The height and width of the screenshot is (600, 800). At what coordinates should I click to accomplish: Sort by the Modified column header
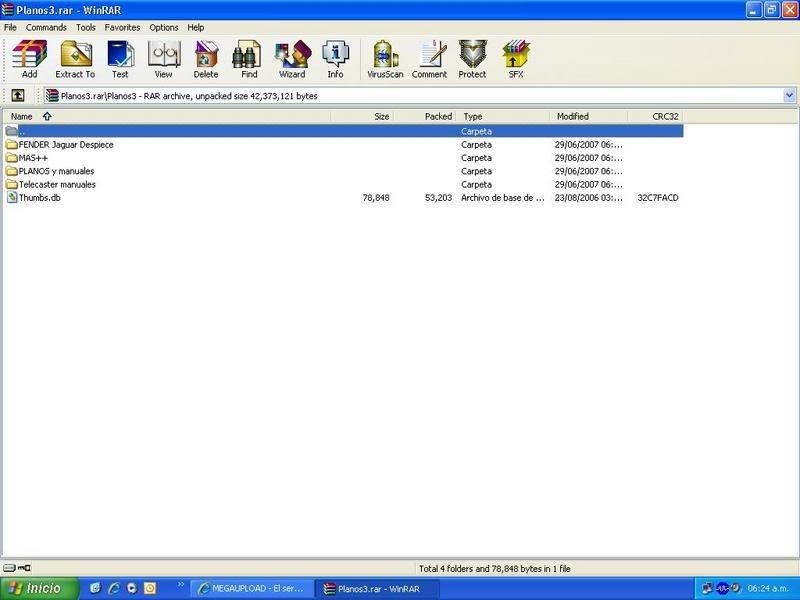coord(589,116)
